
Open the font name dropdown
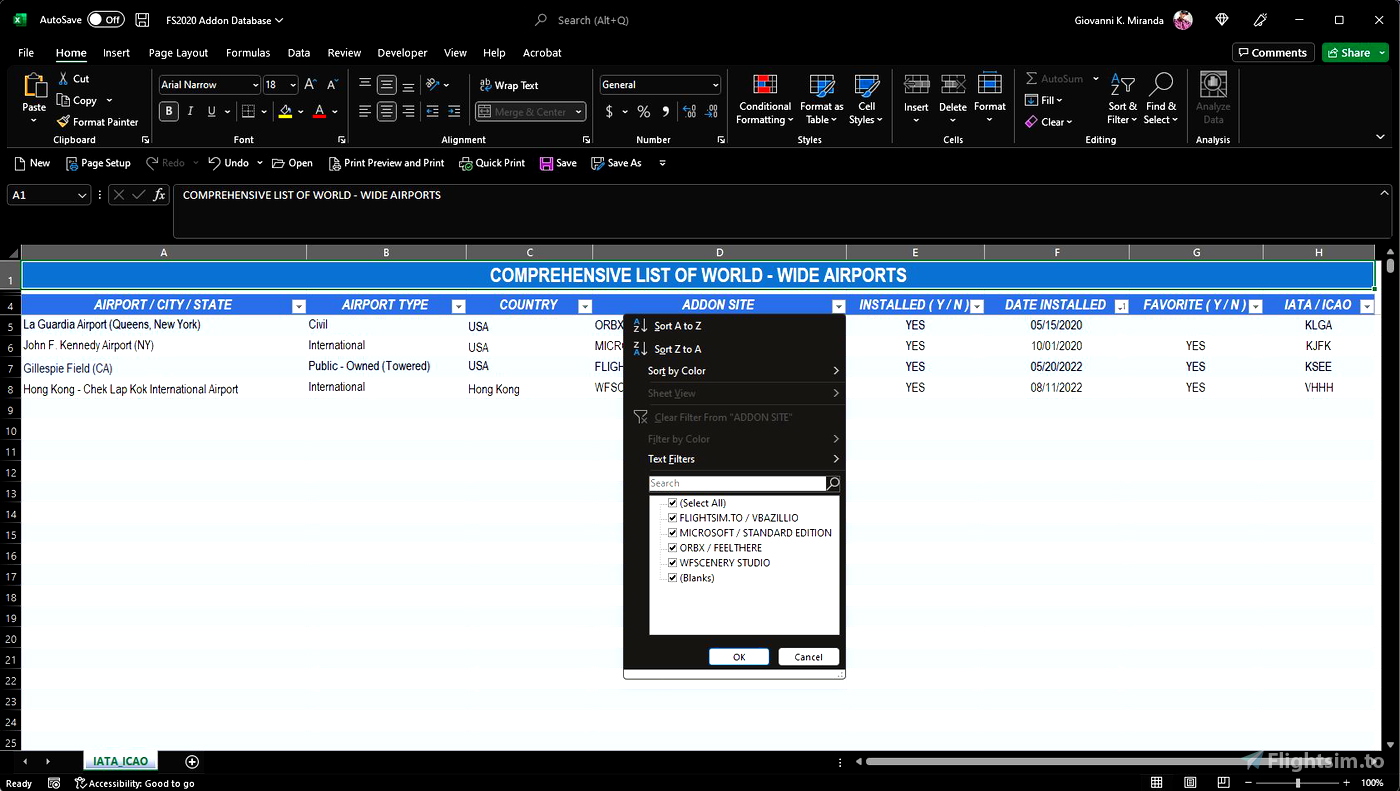point(255,85)
